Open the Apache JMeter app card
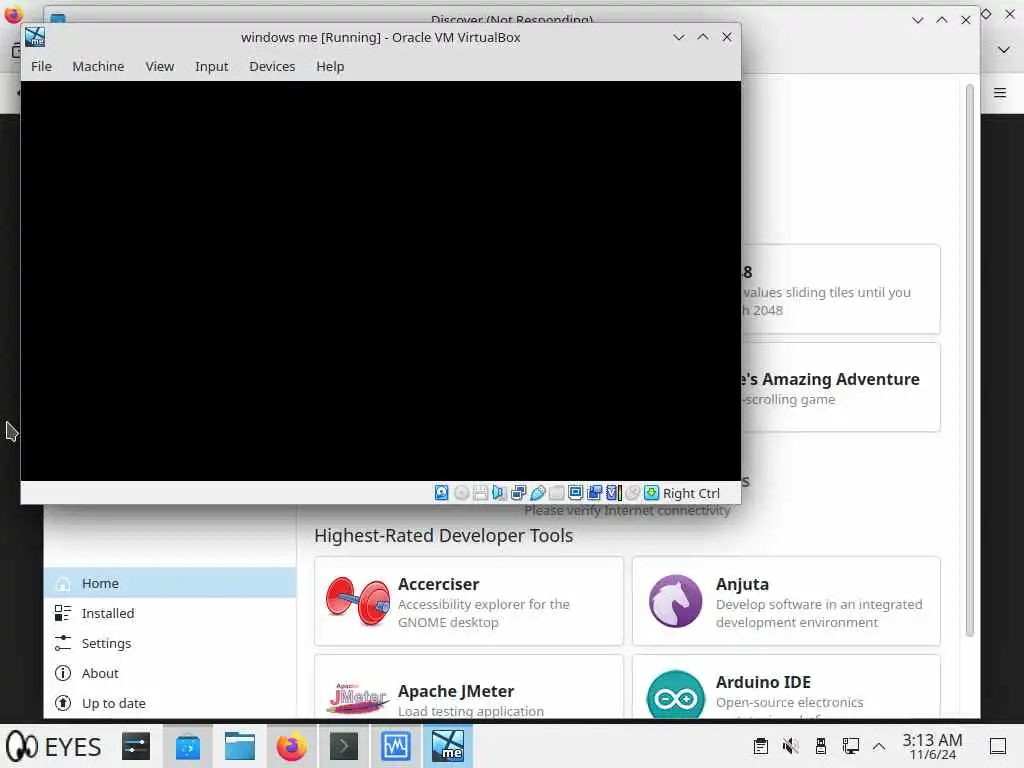 tap(468, 687)
